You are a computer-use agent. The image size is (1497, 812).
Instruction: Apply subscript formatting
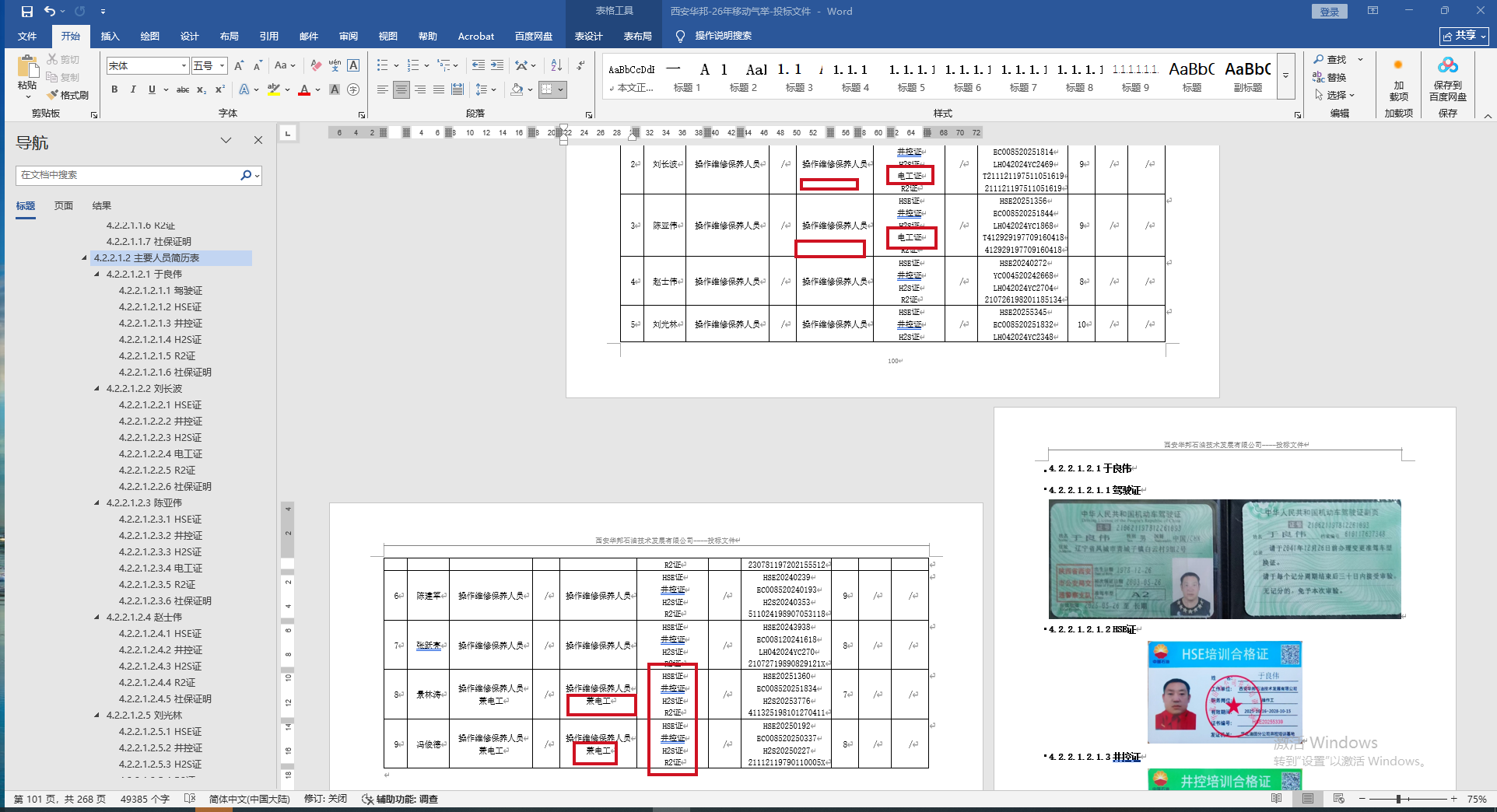202,89
